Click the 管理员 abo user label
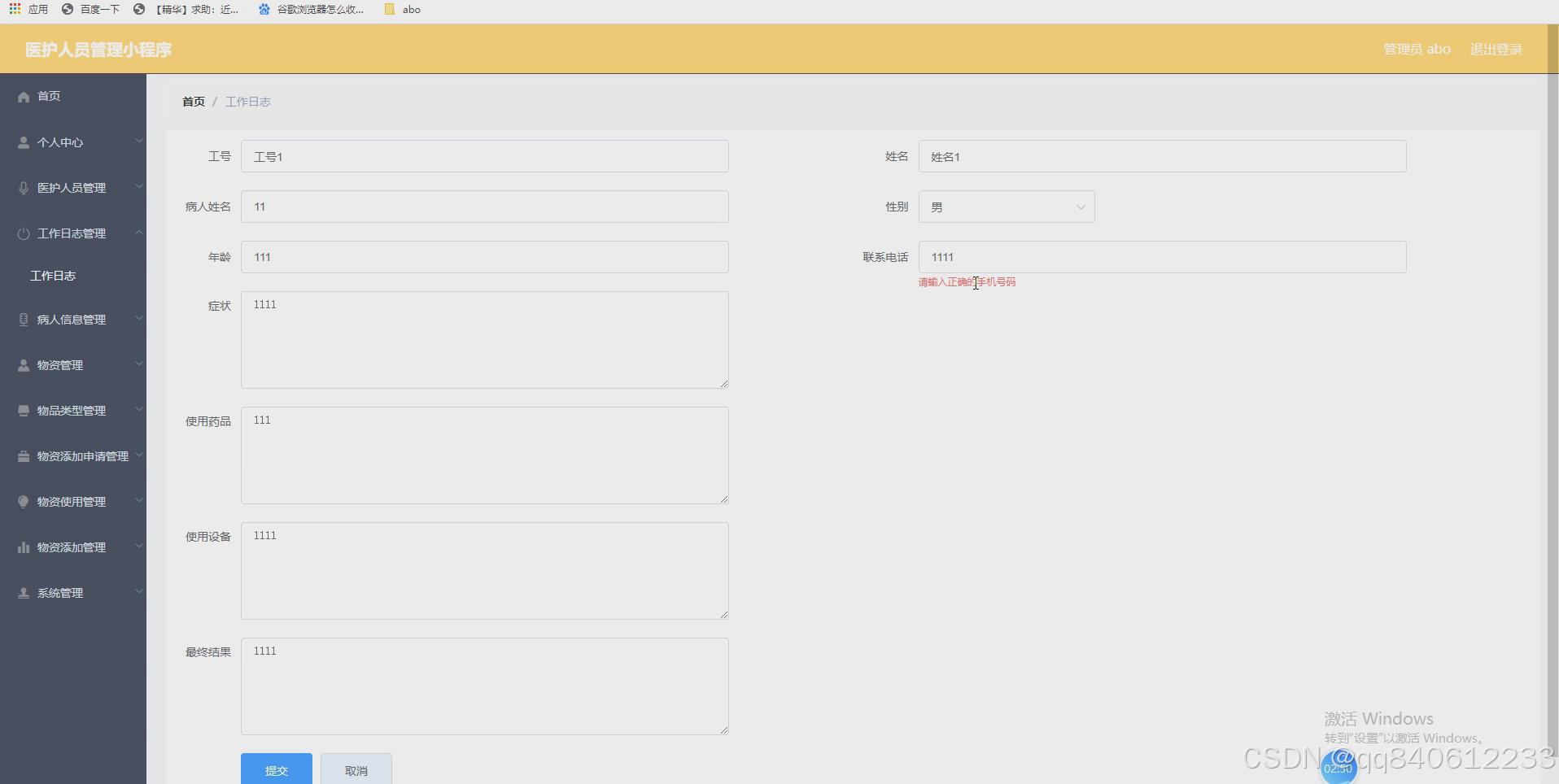The image size is (1559, 784). coord(1417,49)
